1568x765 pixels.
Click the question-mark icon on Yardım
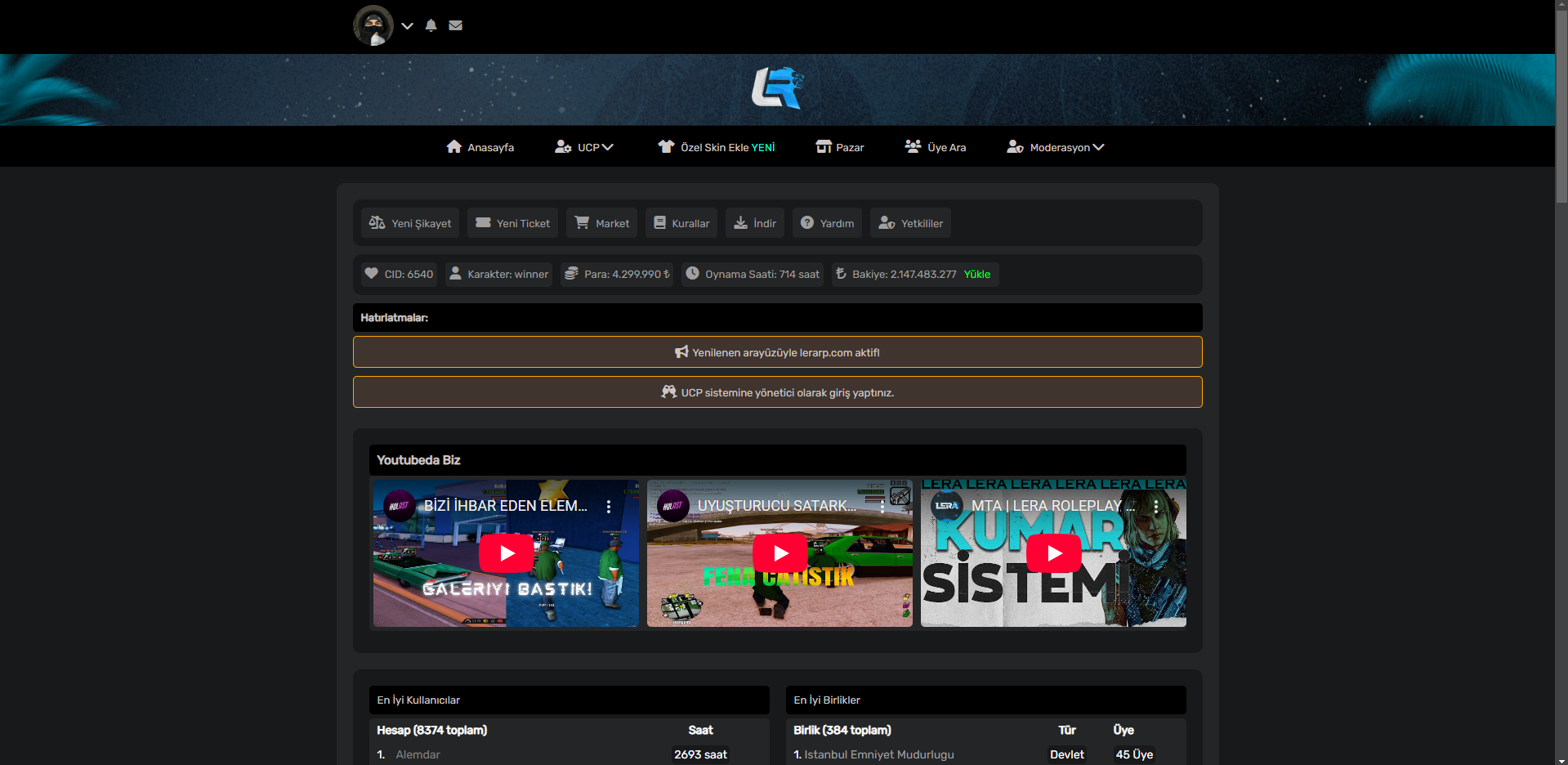coord(806,222)
